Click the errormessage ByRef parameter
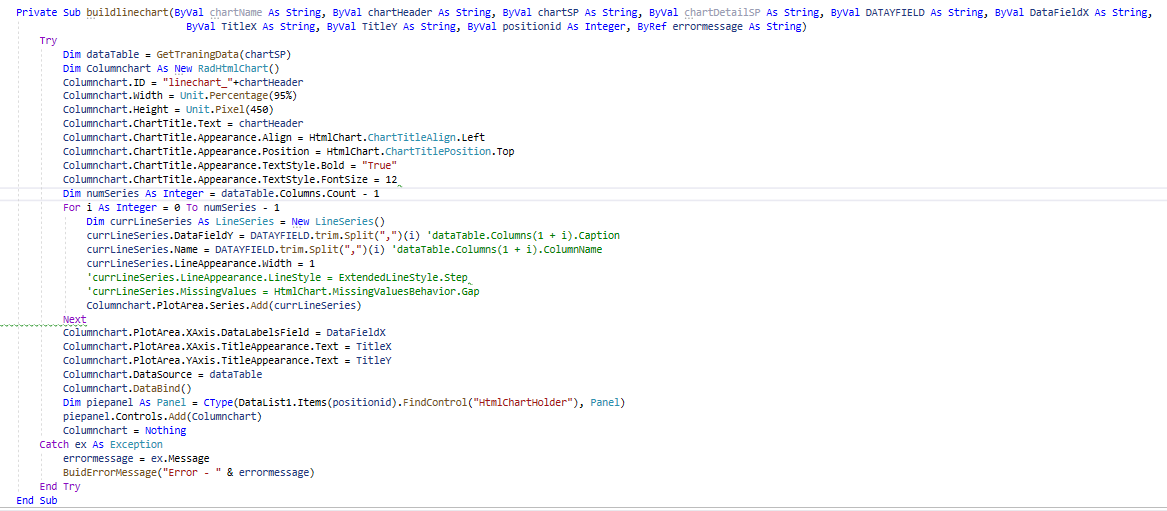The image size is (1167, 511). pyautogui.click(x=706, y=27)
